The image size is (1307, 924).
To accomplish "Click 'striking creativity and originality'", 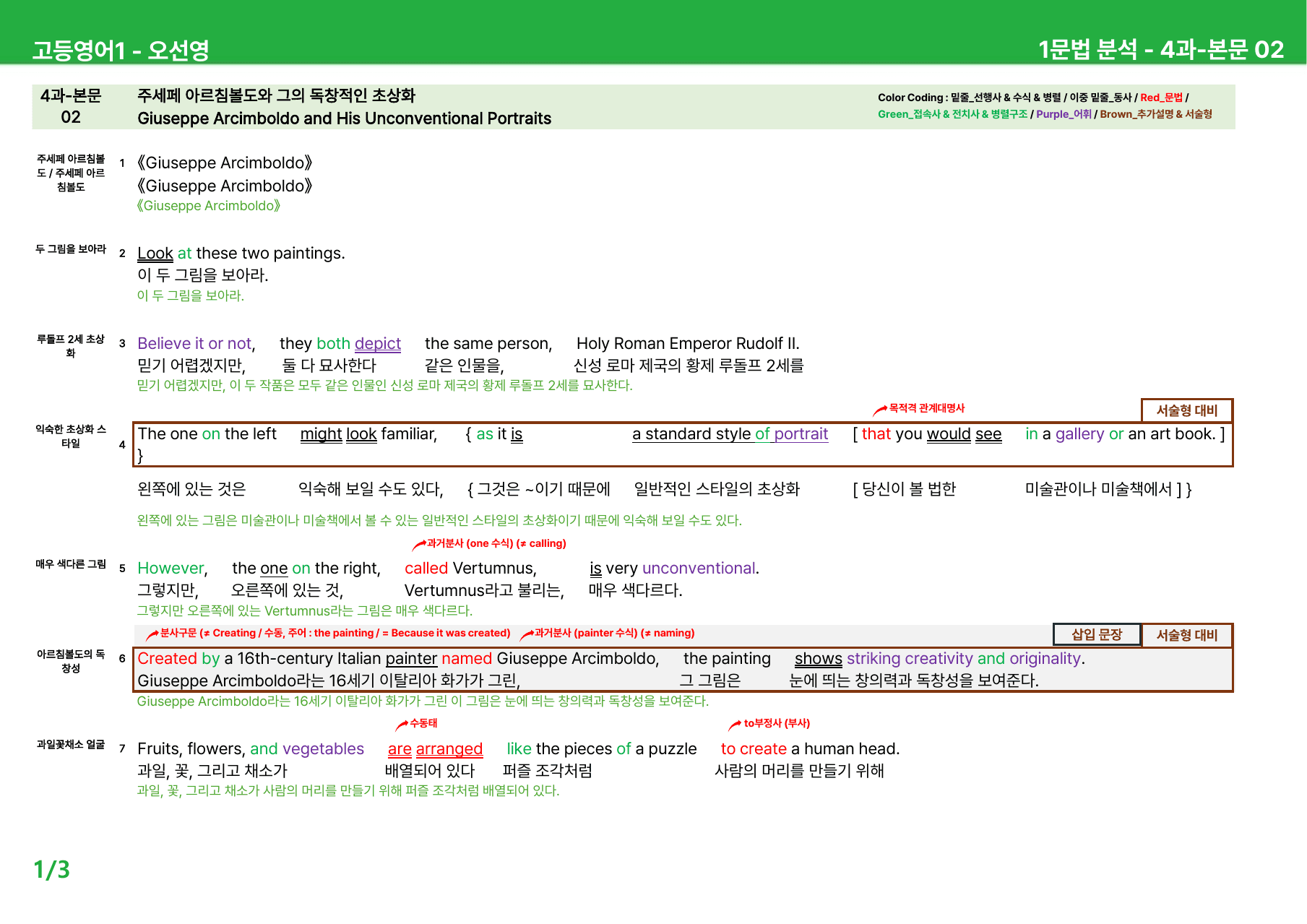I will [964, 659].
